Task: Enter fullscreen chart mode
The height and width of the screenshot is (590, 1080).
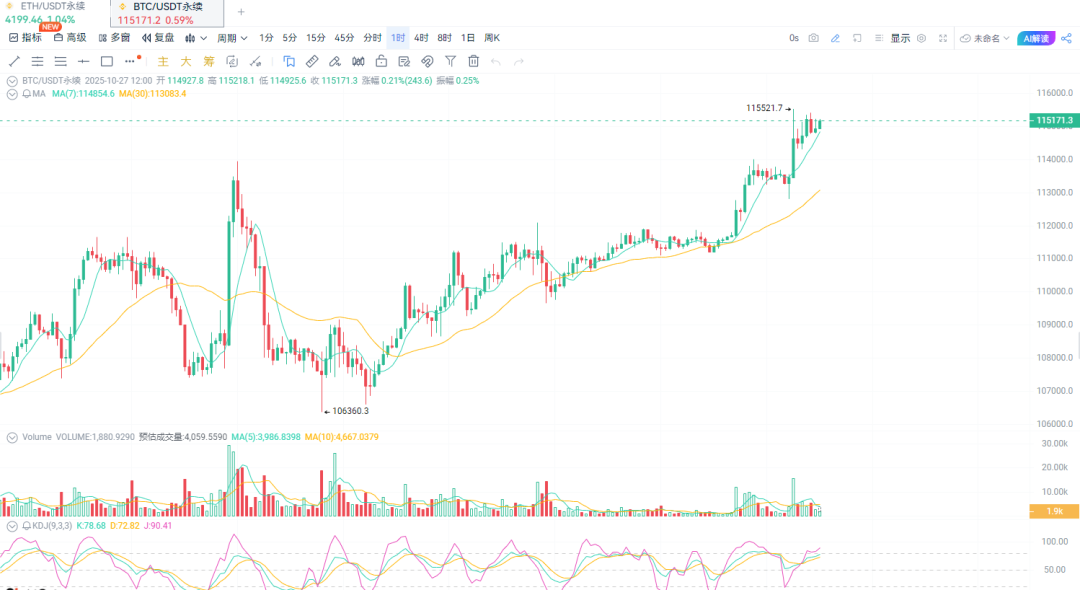Action: point(943,38)
